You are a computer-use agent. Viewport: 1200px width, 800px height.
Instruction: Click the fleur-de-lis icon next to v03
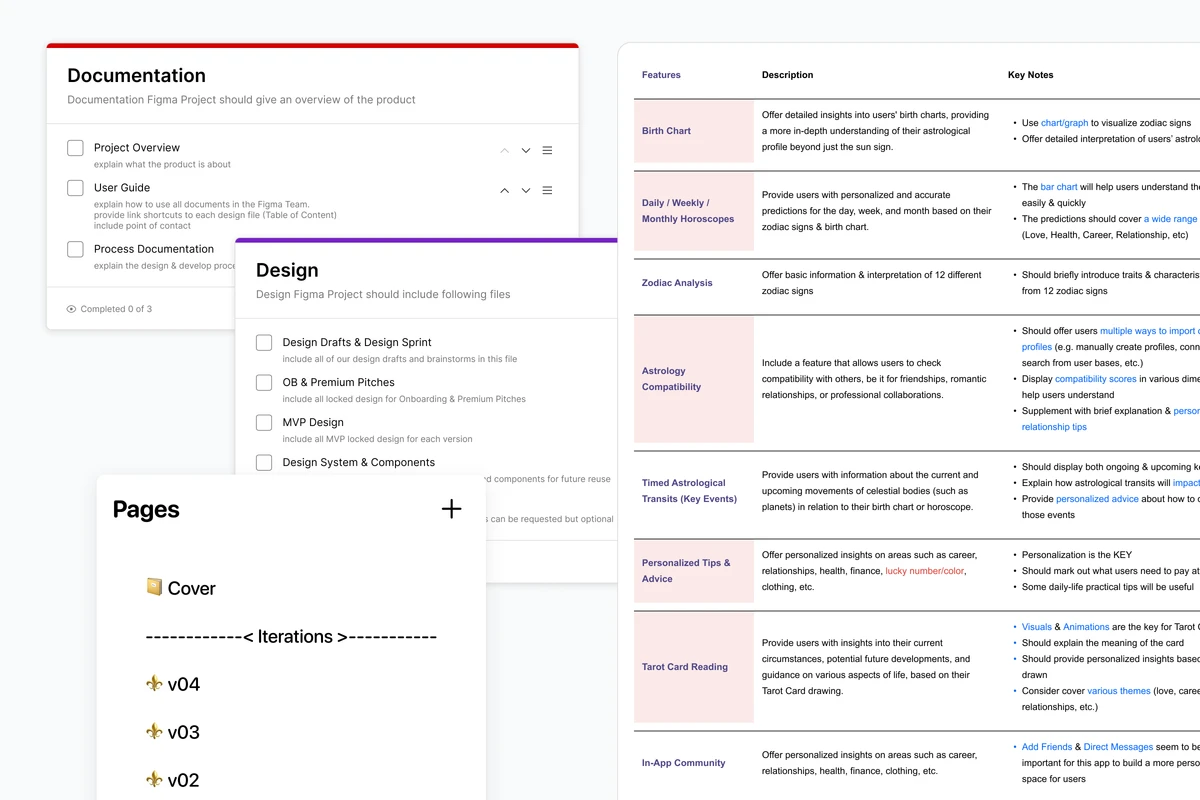click(x=153, y=731)
